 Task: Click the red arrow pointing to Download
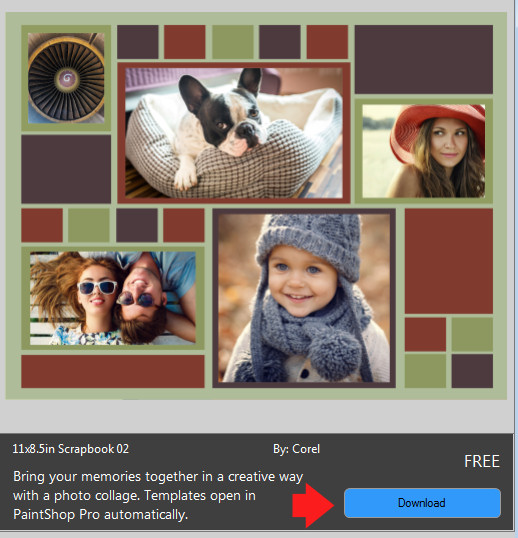point(313,505)
